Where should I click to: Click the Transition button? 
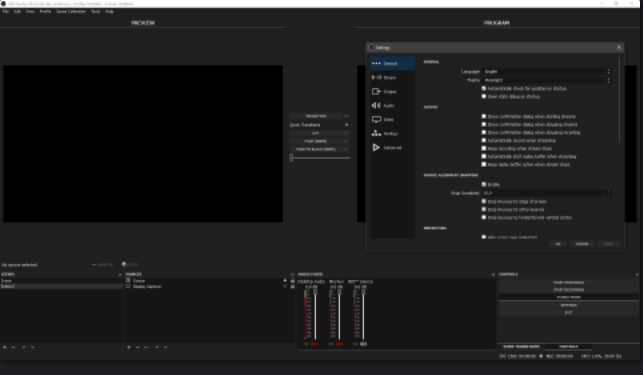tap(316, 116)
